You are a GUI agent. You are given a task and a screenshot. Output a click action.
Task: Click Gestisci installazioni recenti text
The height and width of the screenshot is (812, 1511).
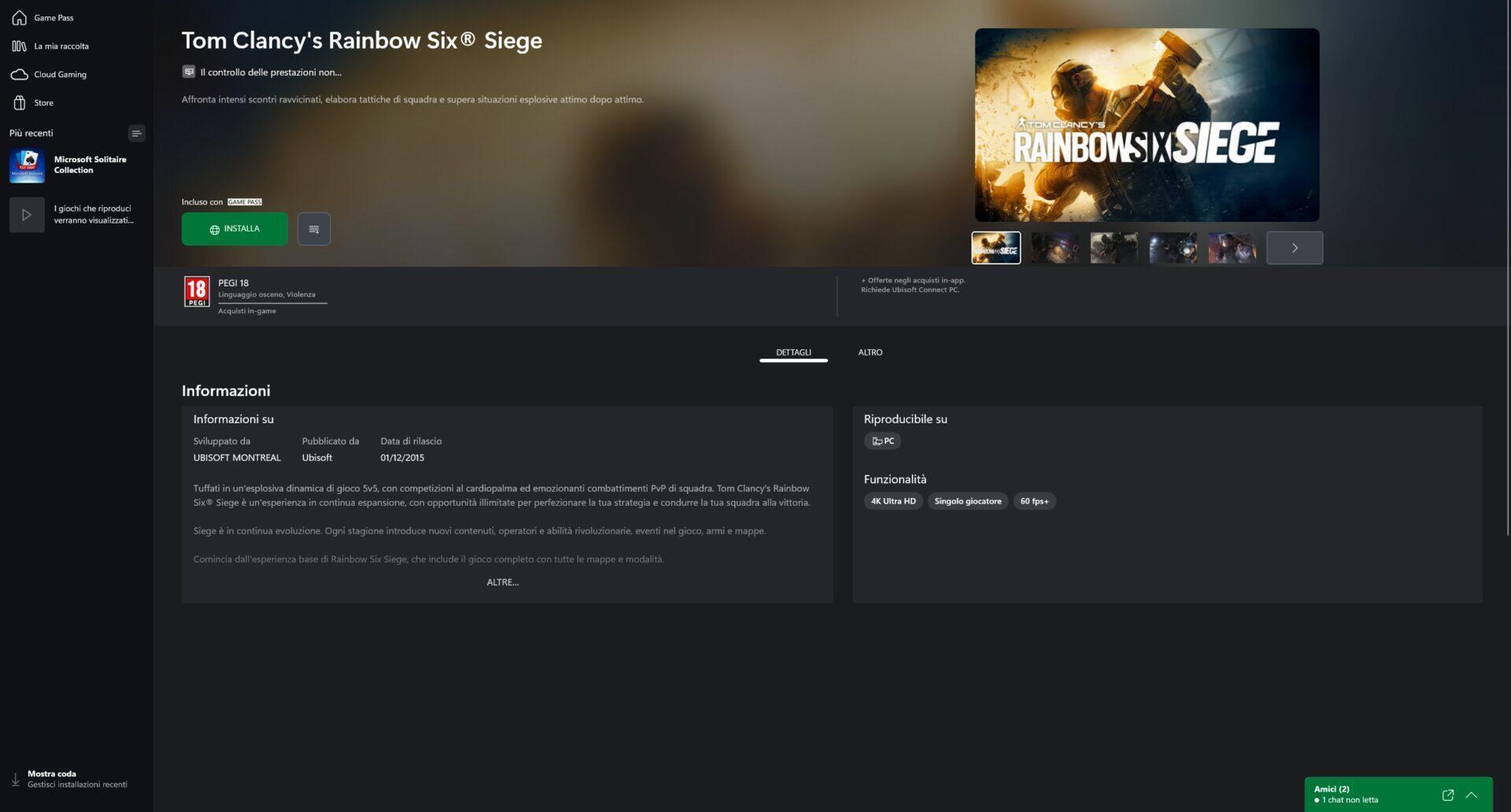click(x=77, y=784)
